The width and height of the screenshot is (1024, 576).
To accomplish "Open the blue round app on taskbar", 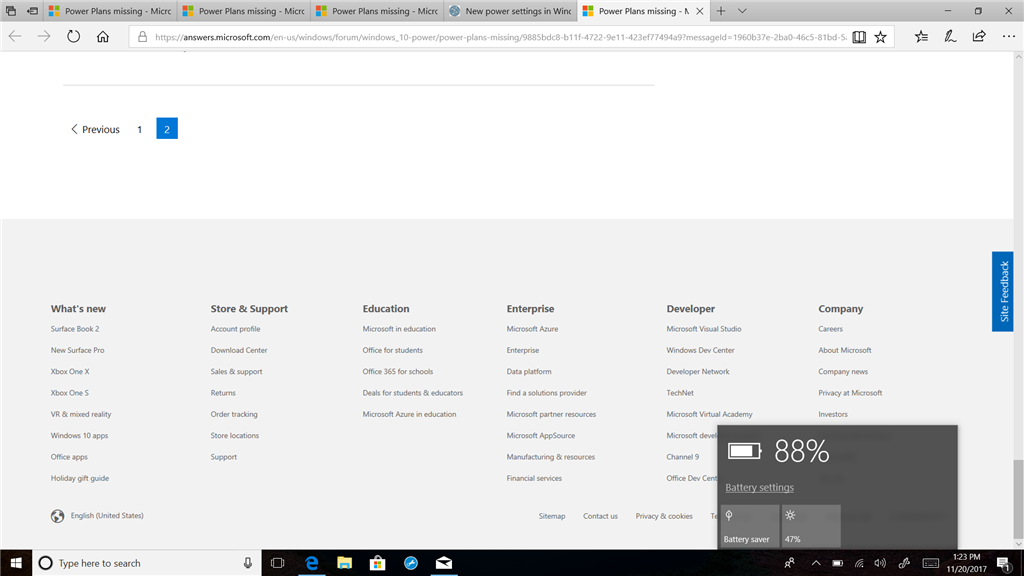I will tap(411, 563).
